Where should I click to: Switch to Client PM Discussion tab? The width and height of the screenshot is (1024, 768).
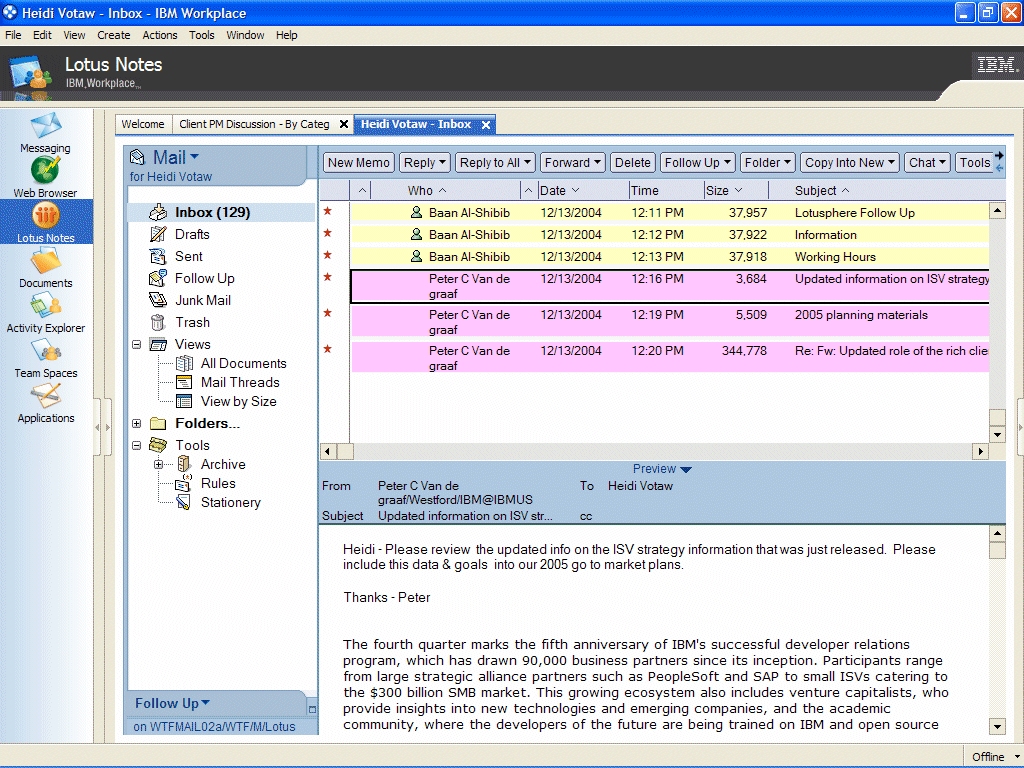254,124
